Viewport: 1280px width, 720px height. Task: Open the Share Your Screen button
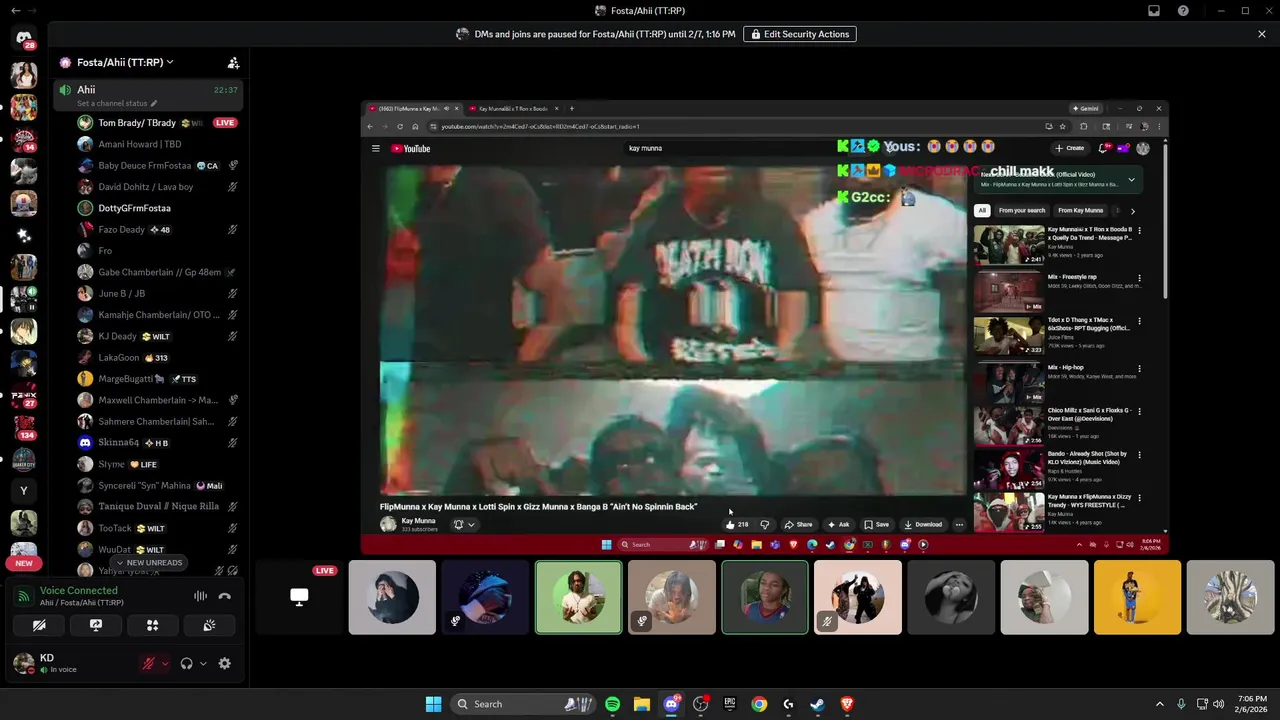tap(96, 625)
